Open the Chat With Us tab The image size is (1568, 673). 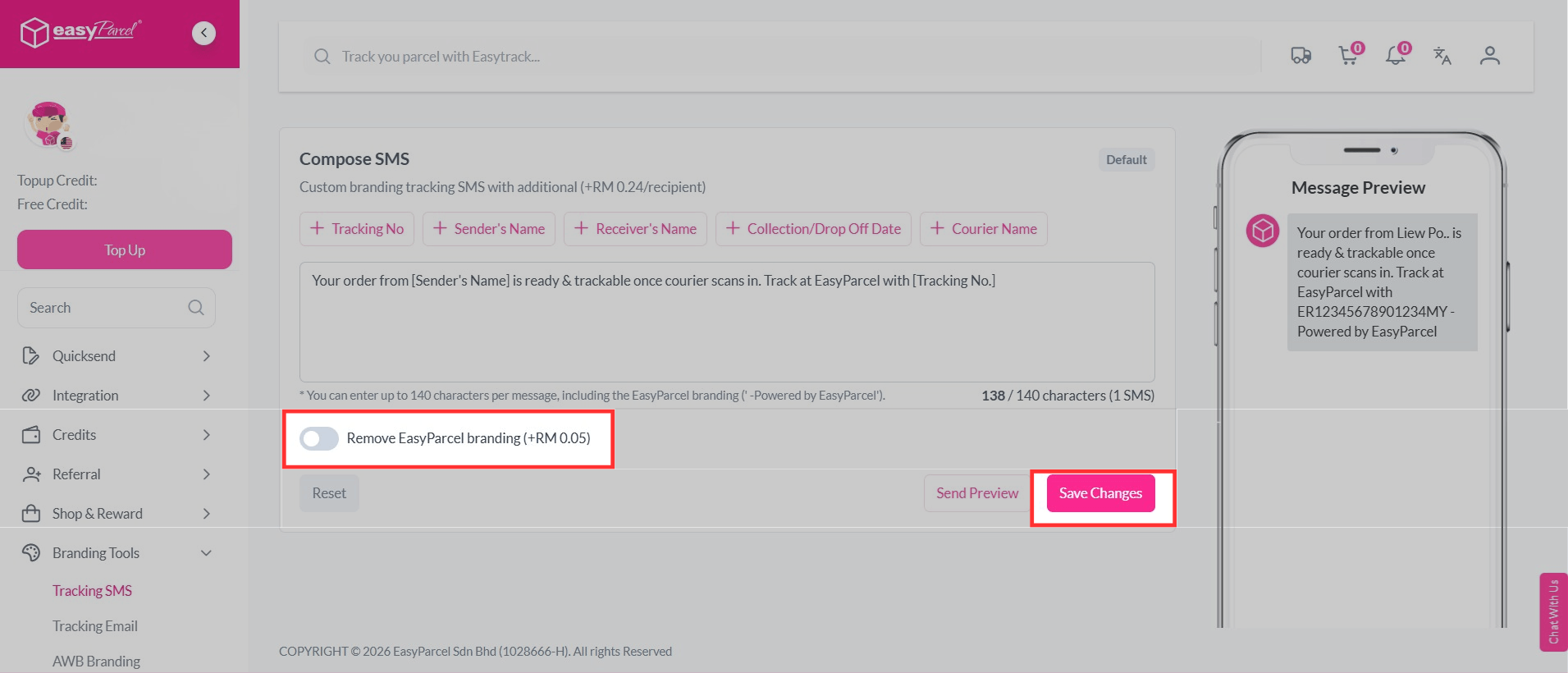tap(1553, 612)
